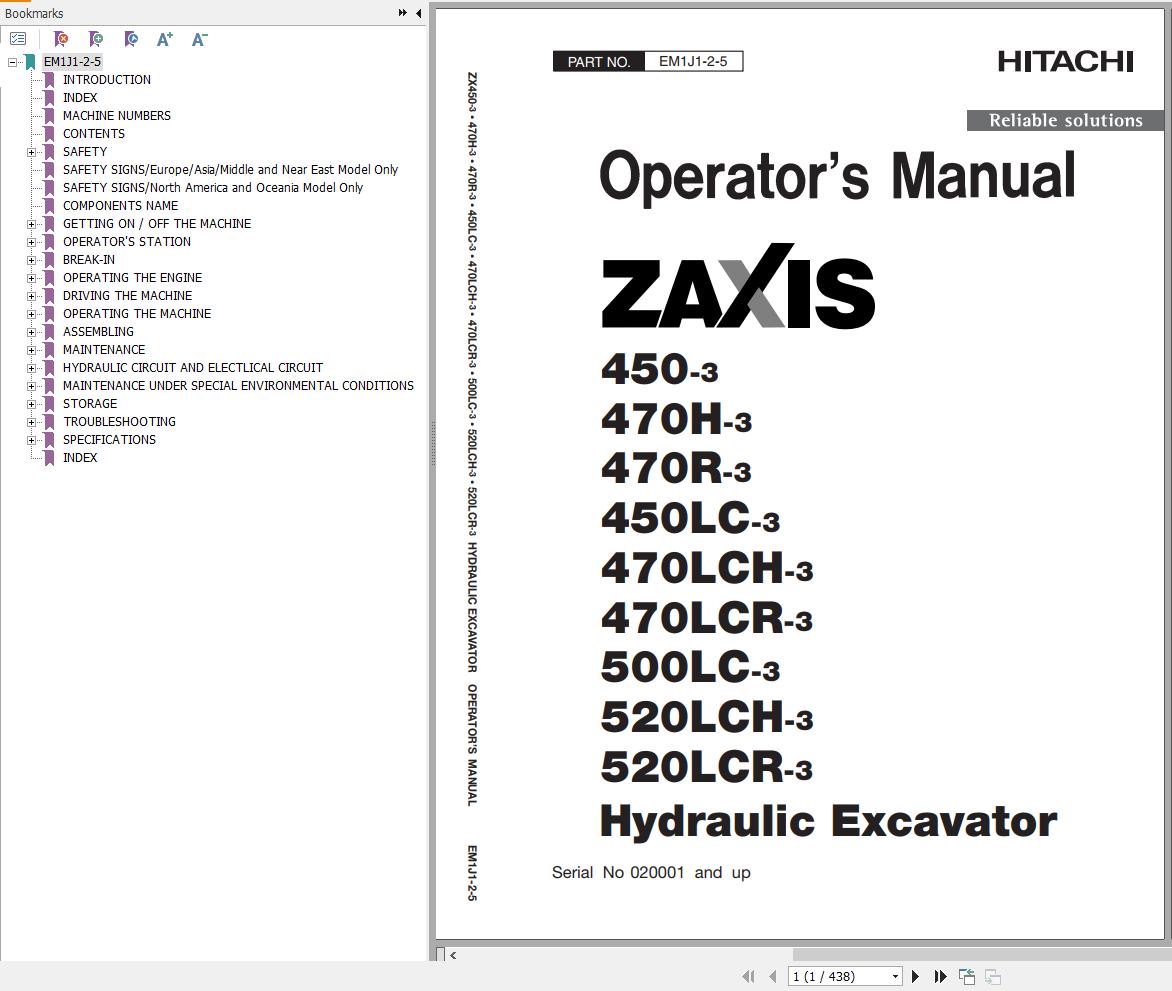1172x991 pixels.
Task: Expand the SAFETY bookmark
Action: 31,152
